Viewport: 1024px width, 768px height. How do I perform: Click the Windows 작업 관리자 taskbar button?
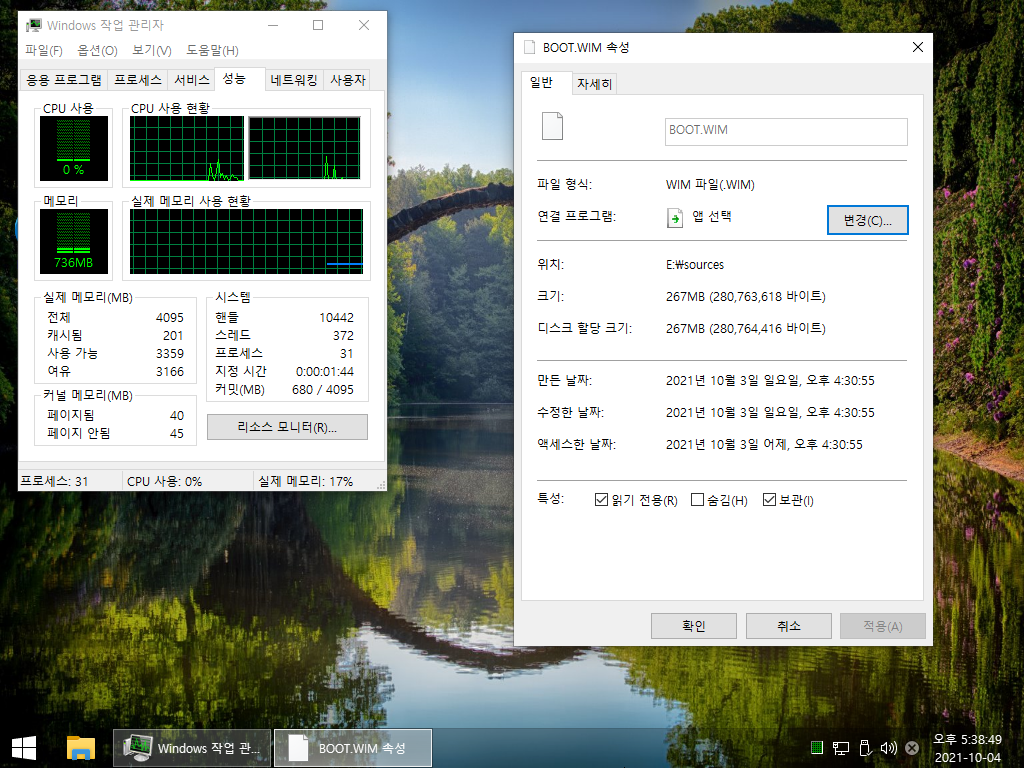click(x=192, y=748)
